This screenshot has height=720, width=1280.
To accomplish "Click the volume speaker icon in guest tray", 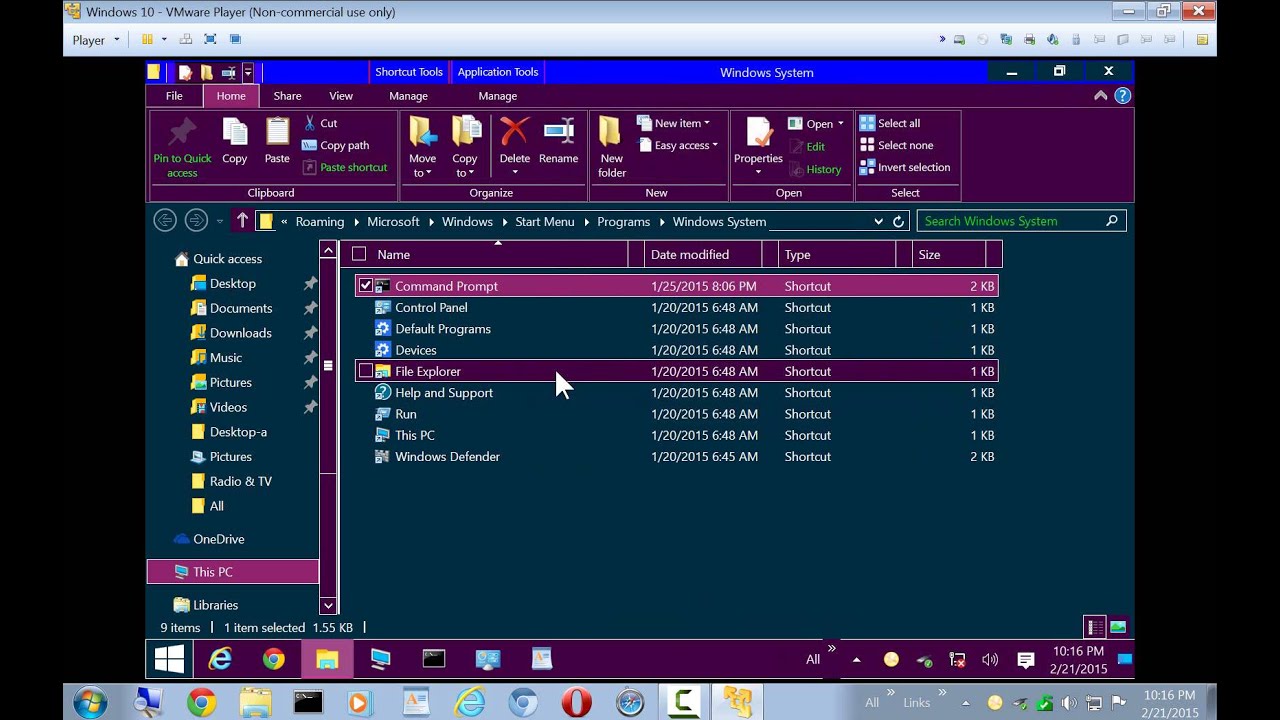I will [x=990, y=660].
